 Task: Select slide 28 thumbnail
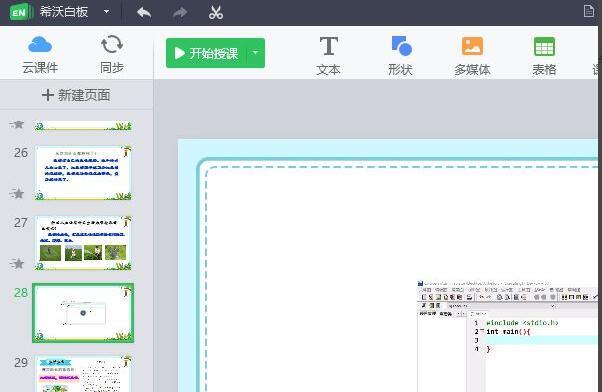(x=83, y=313)
